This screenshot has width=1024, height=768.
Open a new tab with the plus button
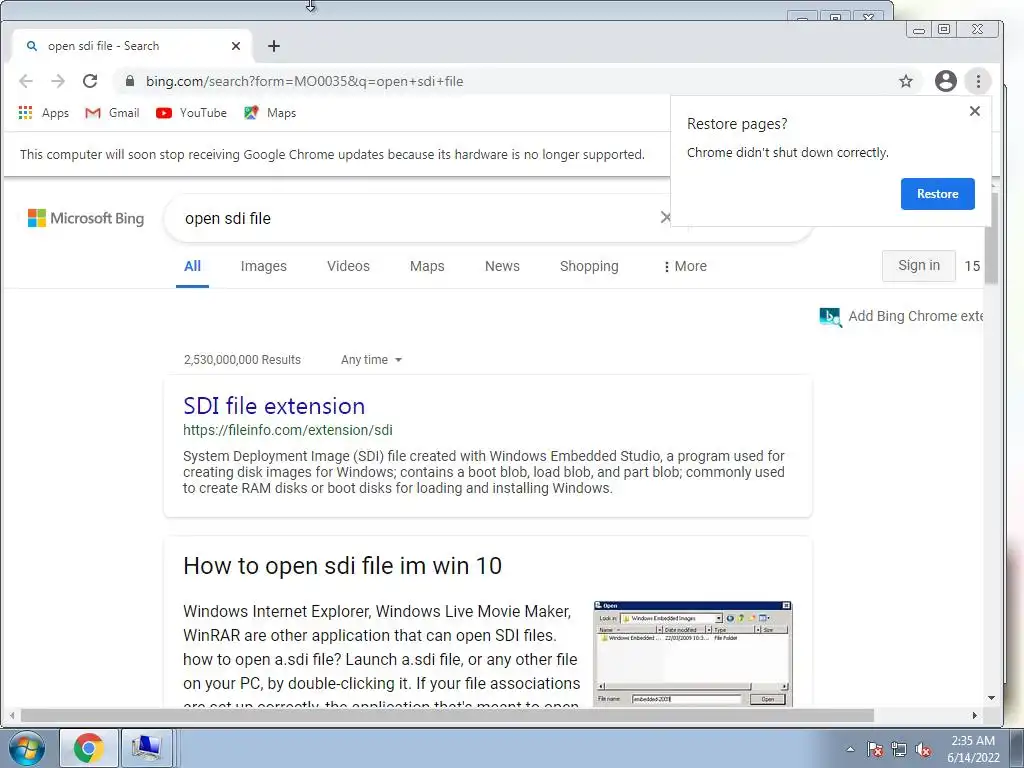[x=274, y=46]
